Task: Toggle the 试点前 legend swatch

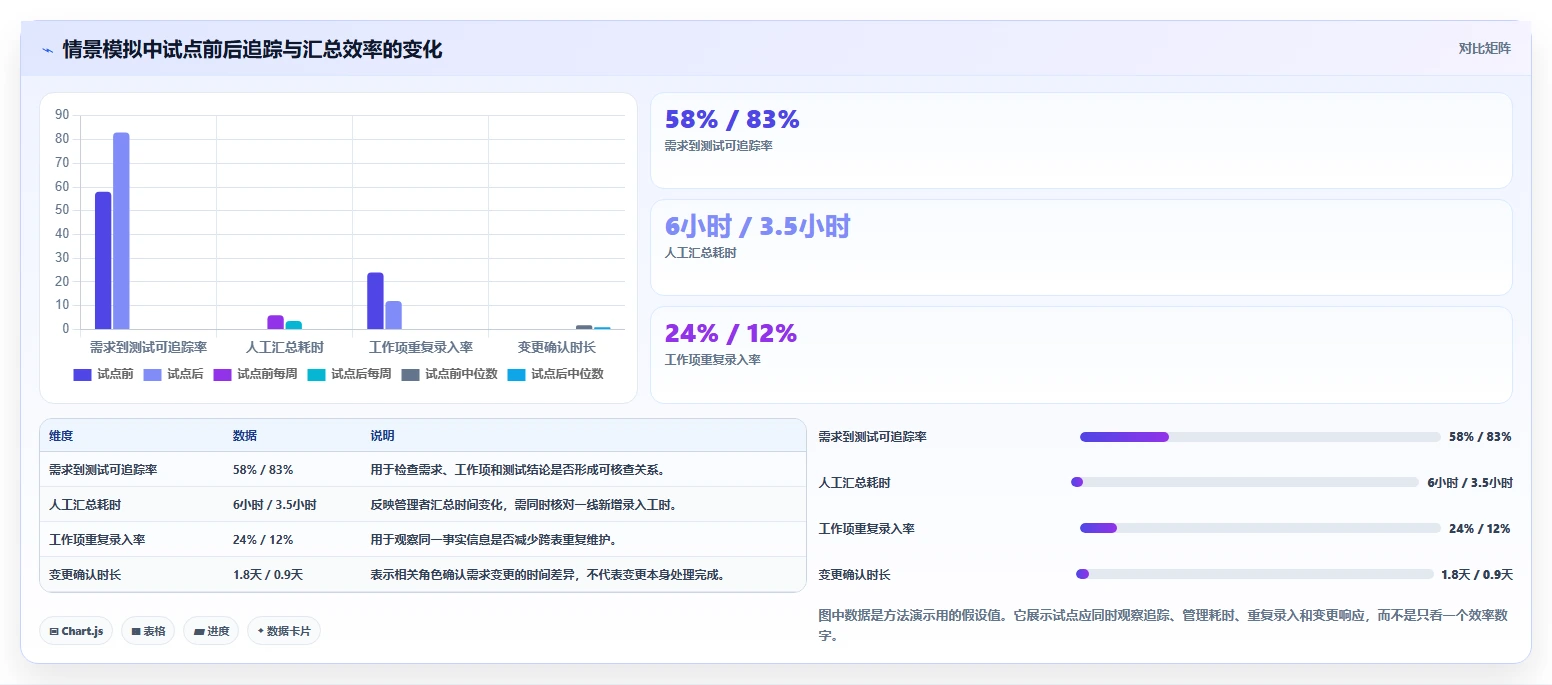Action: click(x=82, y=374)
